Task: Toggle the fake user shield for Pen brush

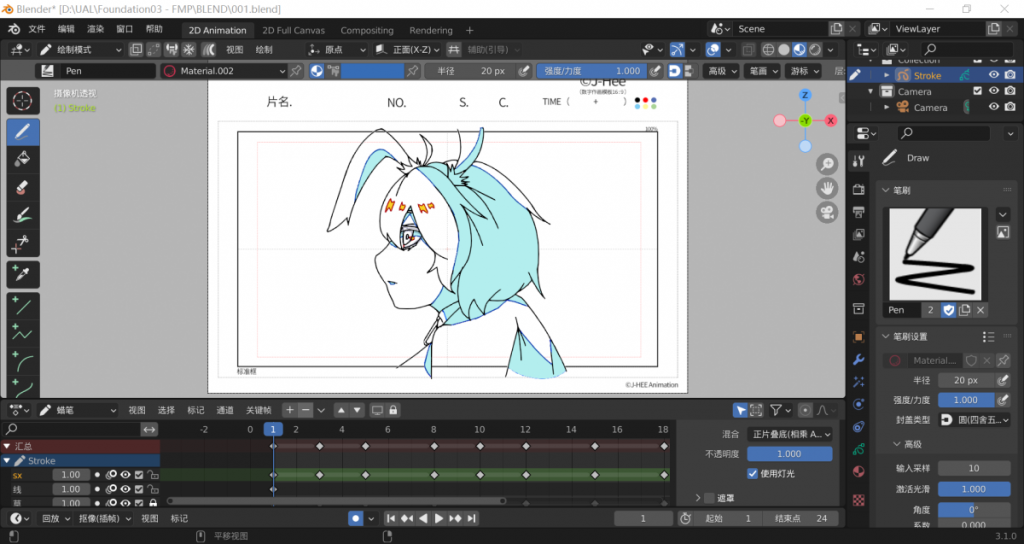Action: point(949,310)
